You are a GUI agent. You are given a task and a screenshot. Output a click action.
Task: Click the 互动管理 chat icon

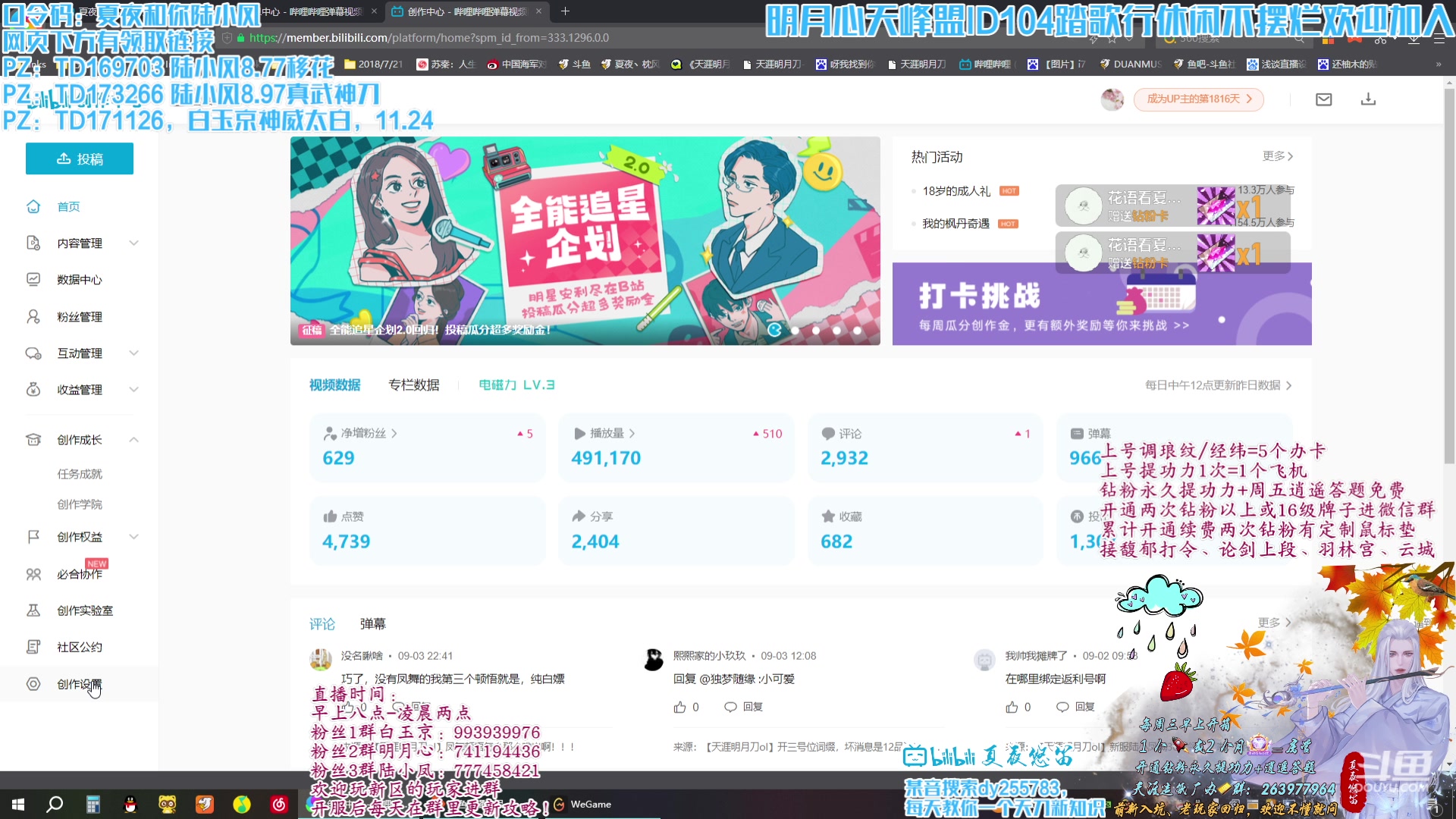coord(33,353)
